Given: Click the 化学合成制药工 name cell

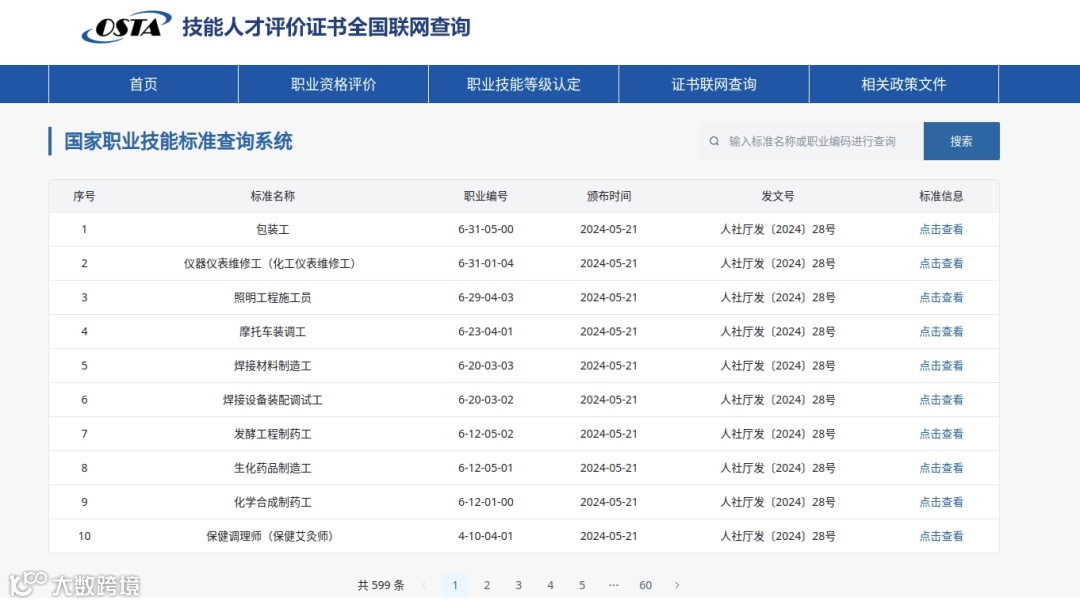Looking at the screenshot, I should pyautogui.click(x=273, y=502).
